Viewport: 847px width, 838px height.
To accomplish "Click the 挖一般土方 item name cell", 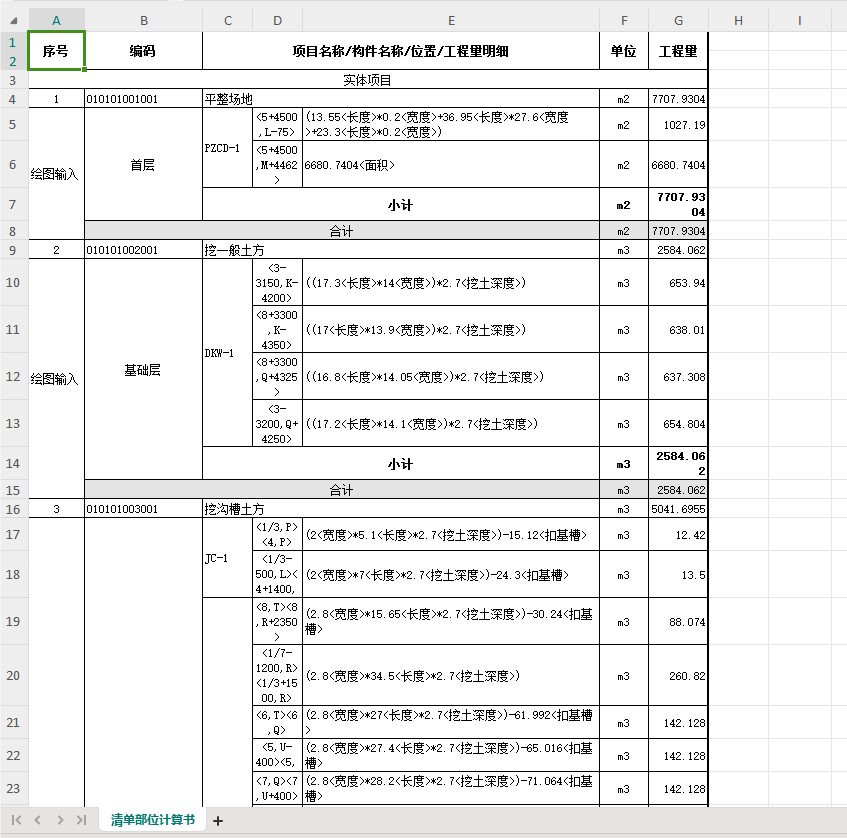I will point(401,250).
